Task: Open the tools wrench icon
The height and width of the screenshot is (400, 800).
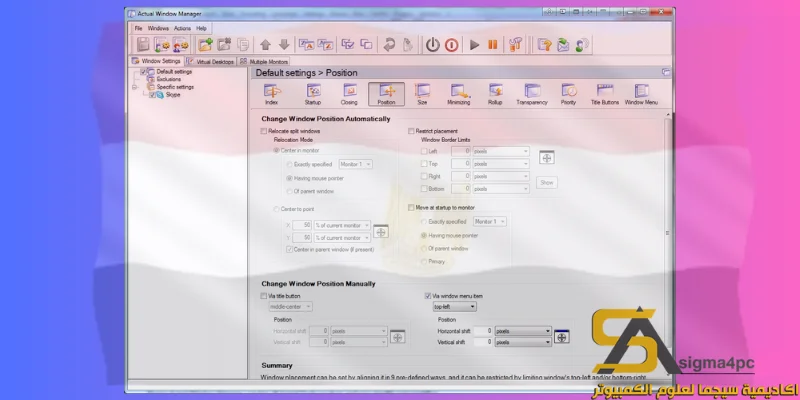Action: point(516,45)
